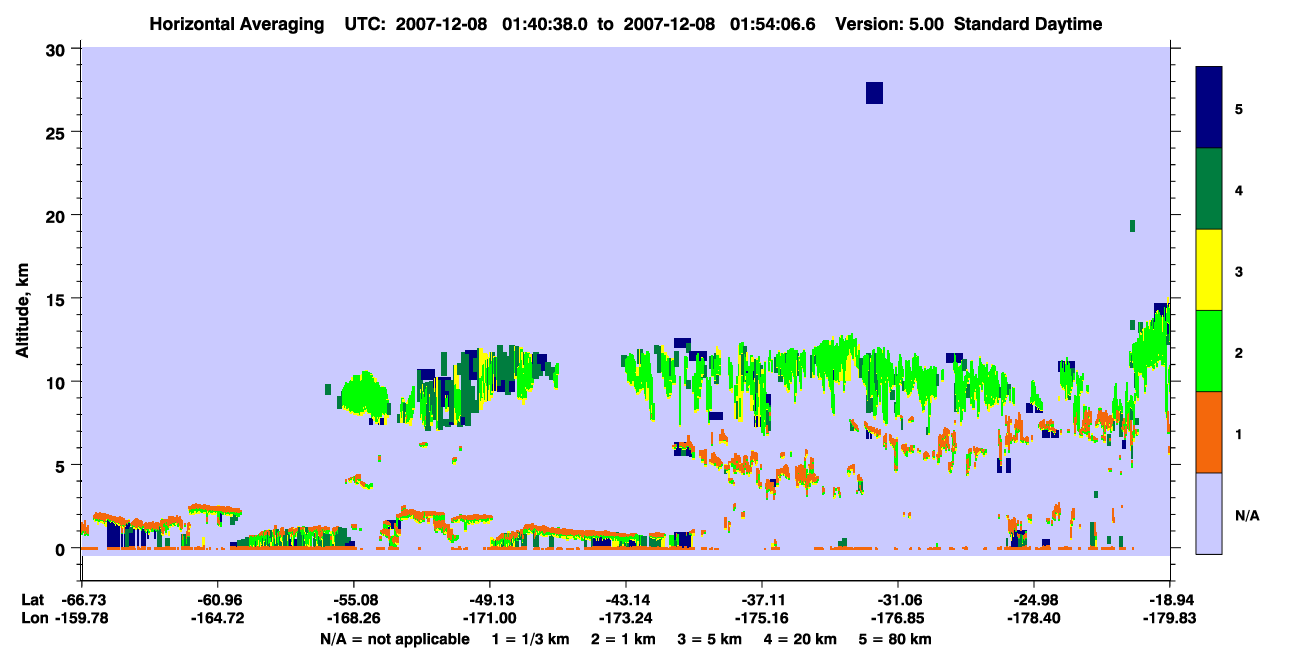Screen dimensions: 1300x667
Task: Click the dark blue colorbar segment labeled 5
Action: (1209, 107)
